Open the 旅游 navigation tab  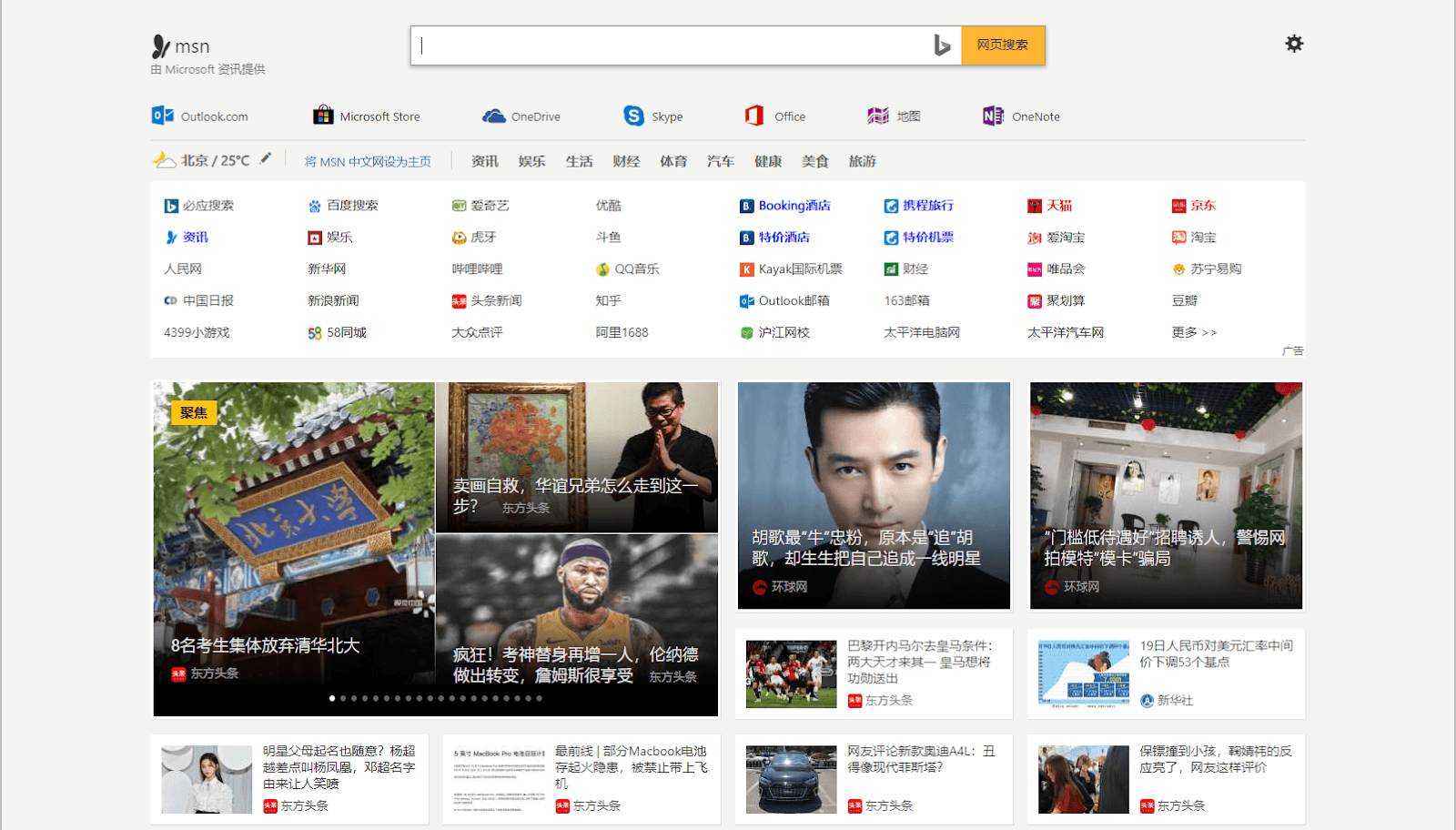tap(863, 161)
